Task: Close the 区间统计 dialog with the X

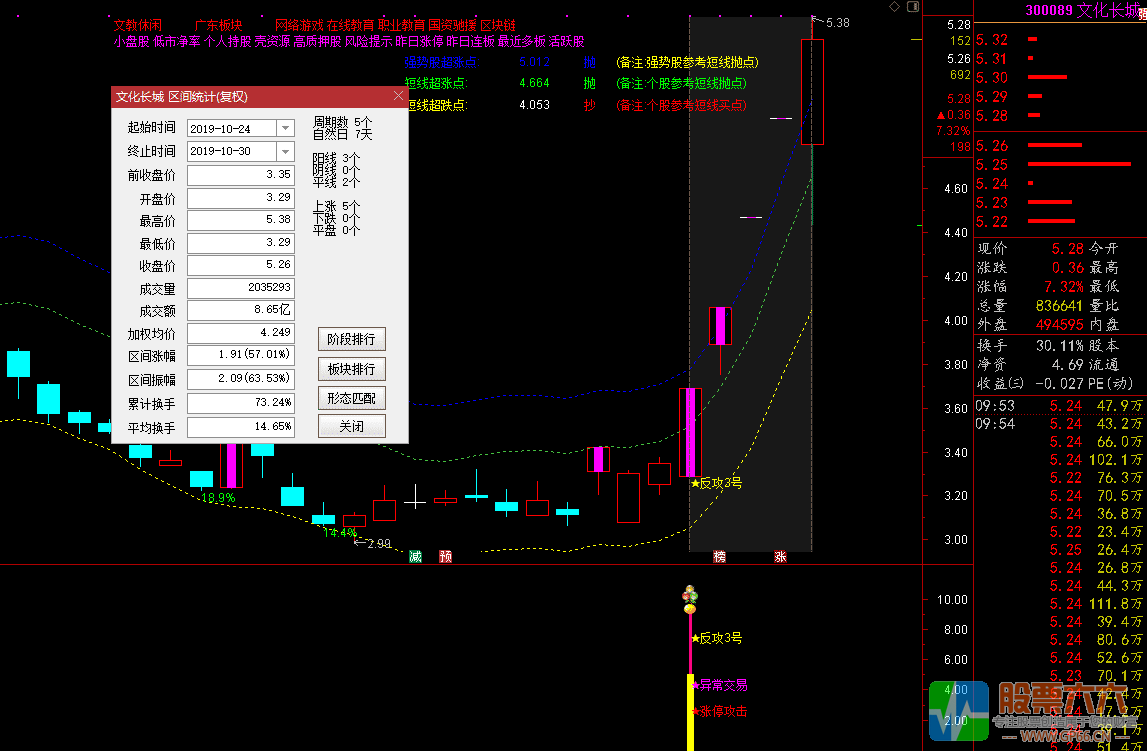Action: [398, 97]
